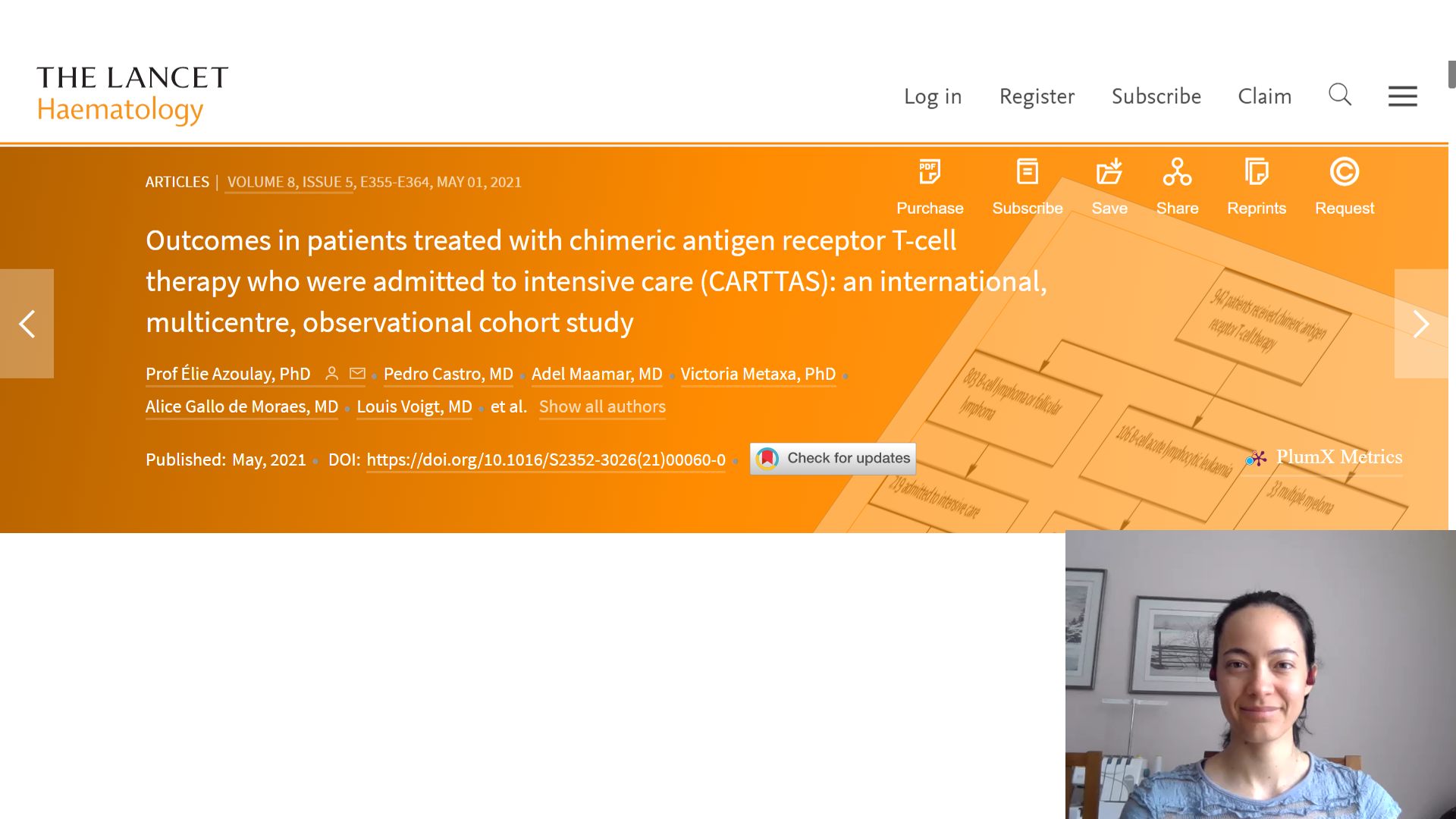Click the Save article icon
The image size is (1456, 819).
[x=1109, y=173]
